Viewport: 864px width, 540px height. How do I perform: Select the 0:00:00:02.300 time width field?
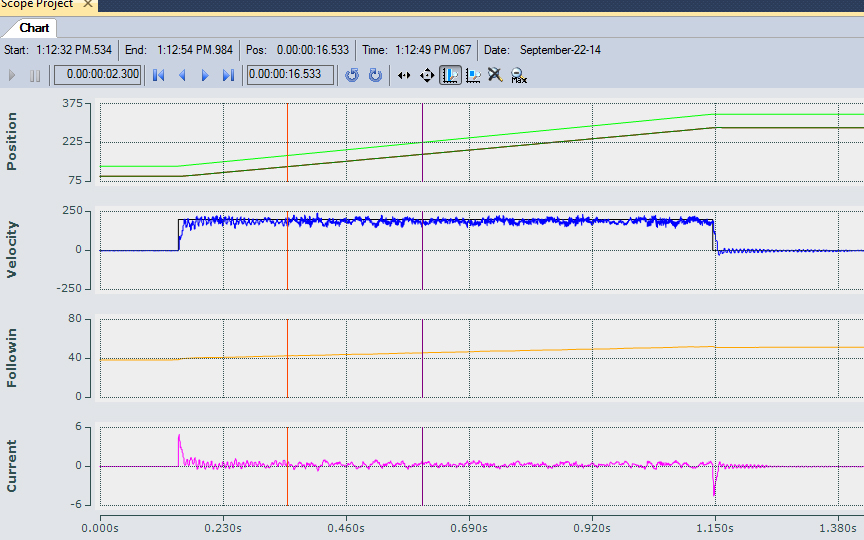click(x=98, y=75)
